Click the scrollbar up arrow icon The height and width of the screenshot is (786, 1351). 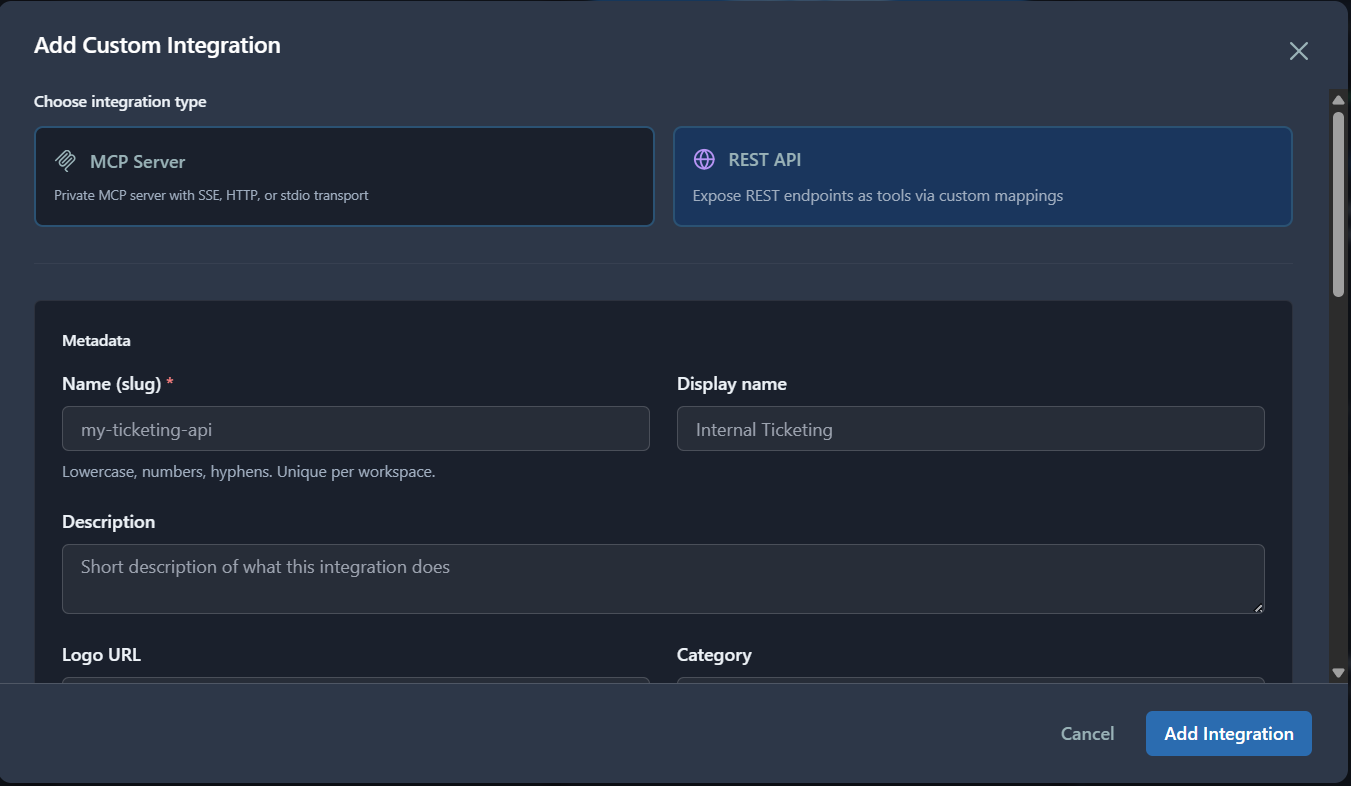point(1337,99)
